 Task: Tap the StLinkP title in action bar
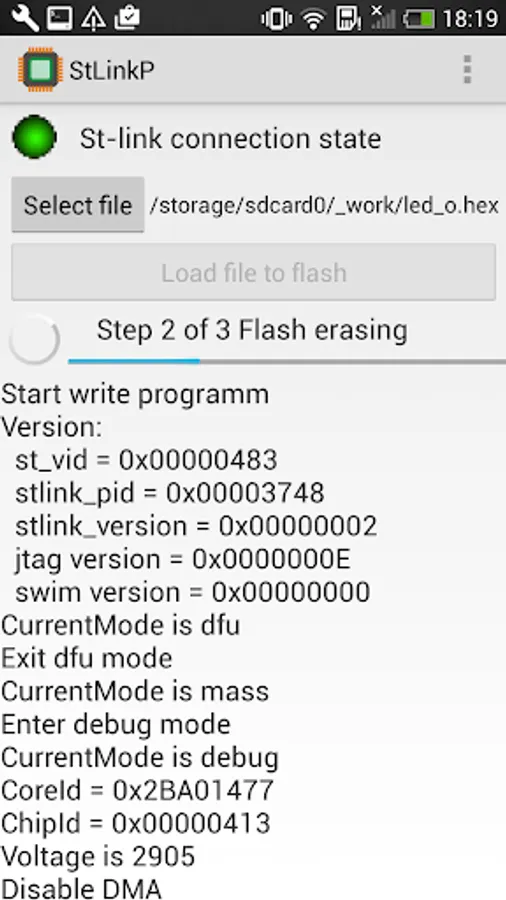tap(112, 70)
